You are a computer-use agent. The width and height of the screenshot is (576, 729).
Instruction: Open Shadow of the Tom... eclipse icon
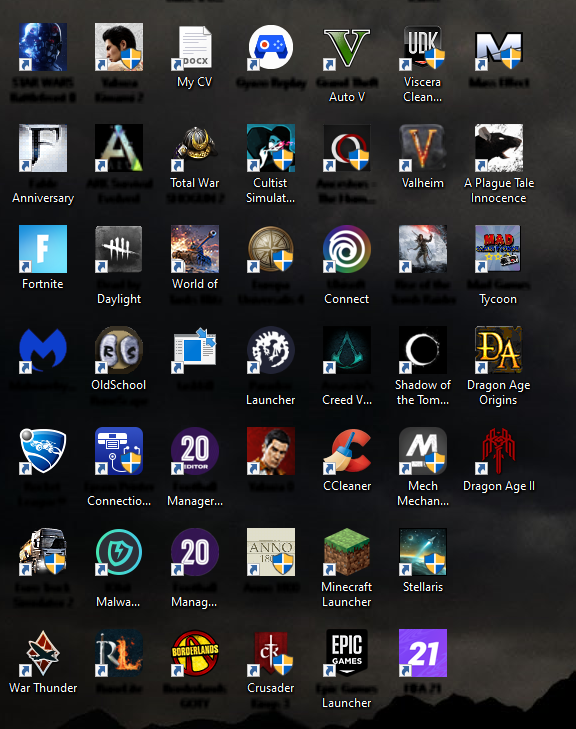[x=423, y=350]
